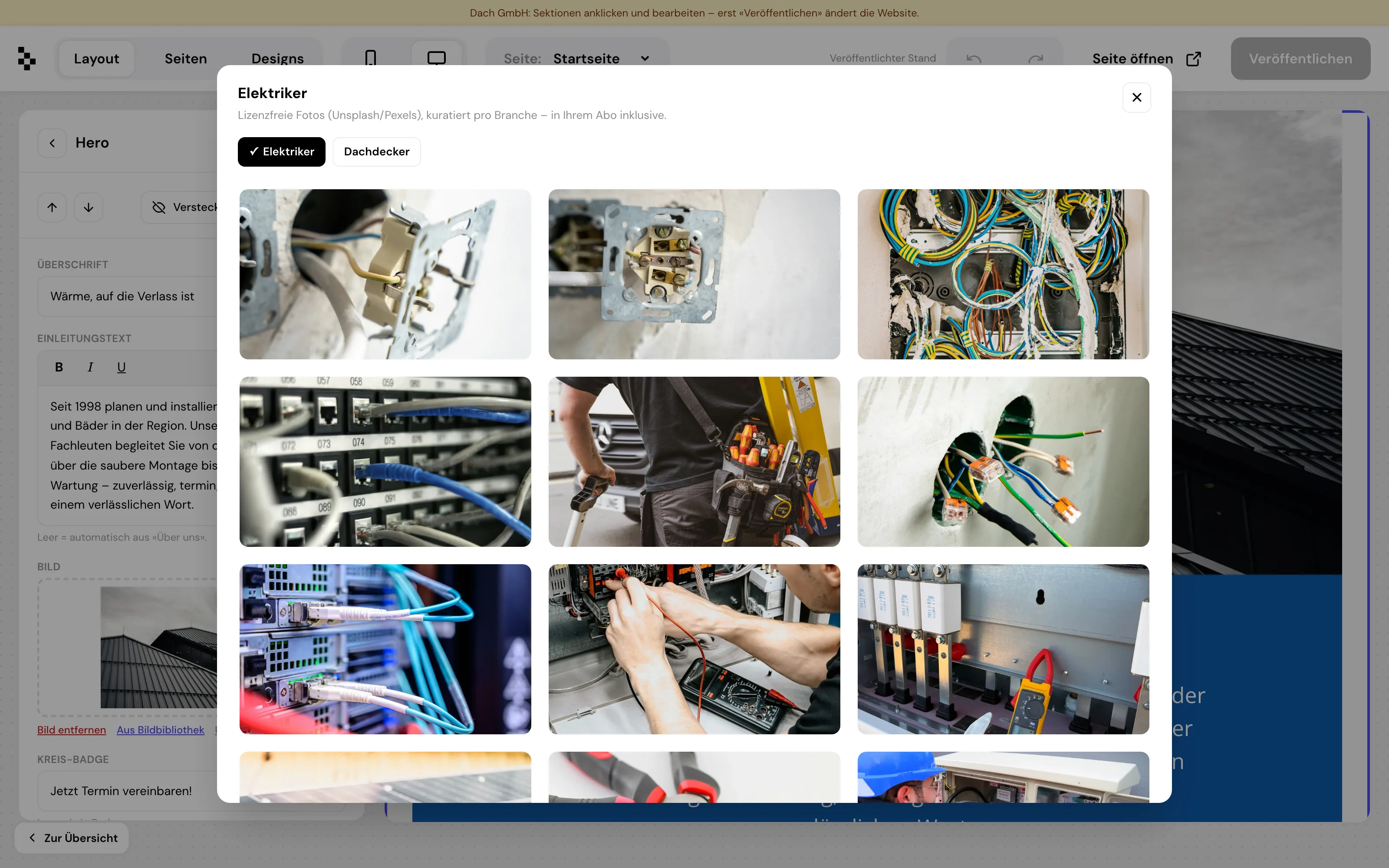Choose the front-facing open socket photo
The image size is (1389, 868).
(x=694, y=274)
